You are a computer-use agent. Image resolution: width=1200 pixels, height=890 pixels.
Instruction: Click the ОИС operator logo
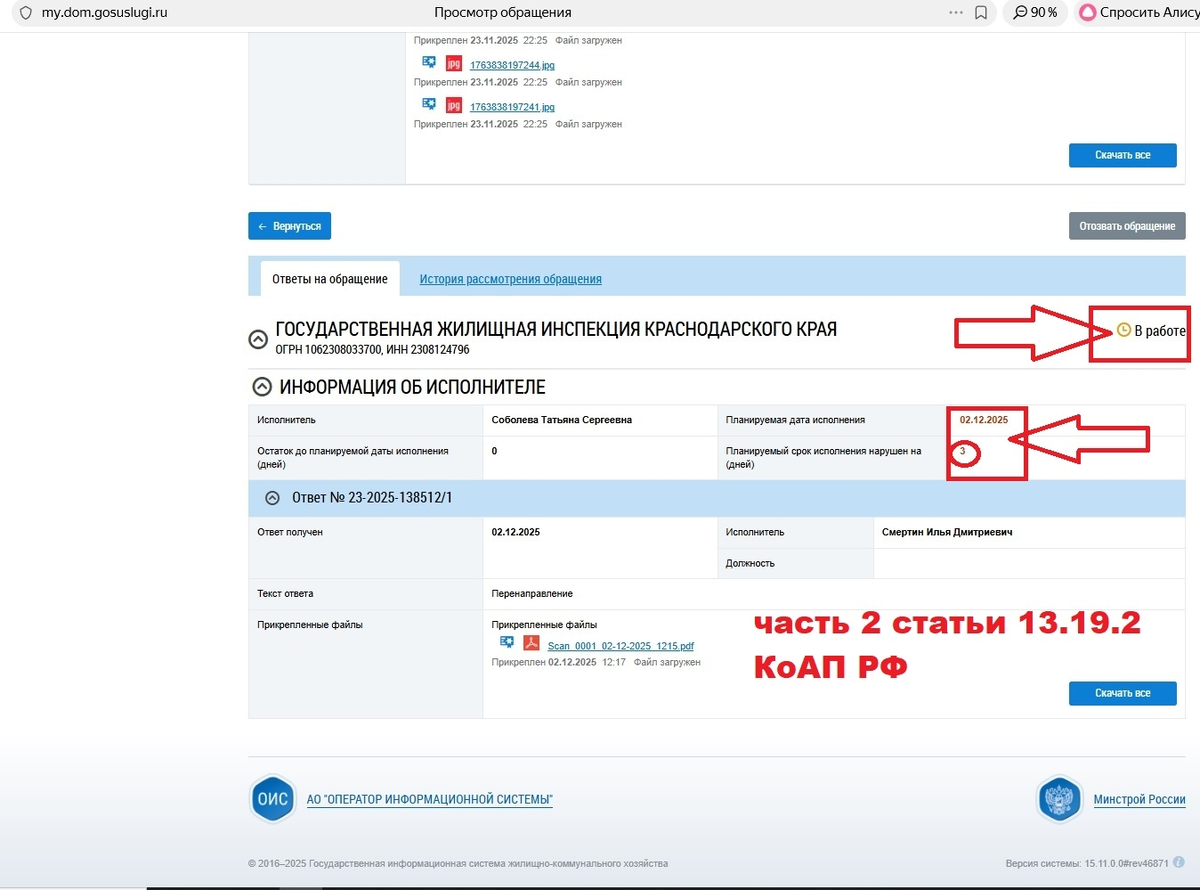(x=272, y=799)
